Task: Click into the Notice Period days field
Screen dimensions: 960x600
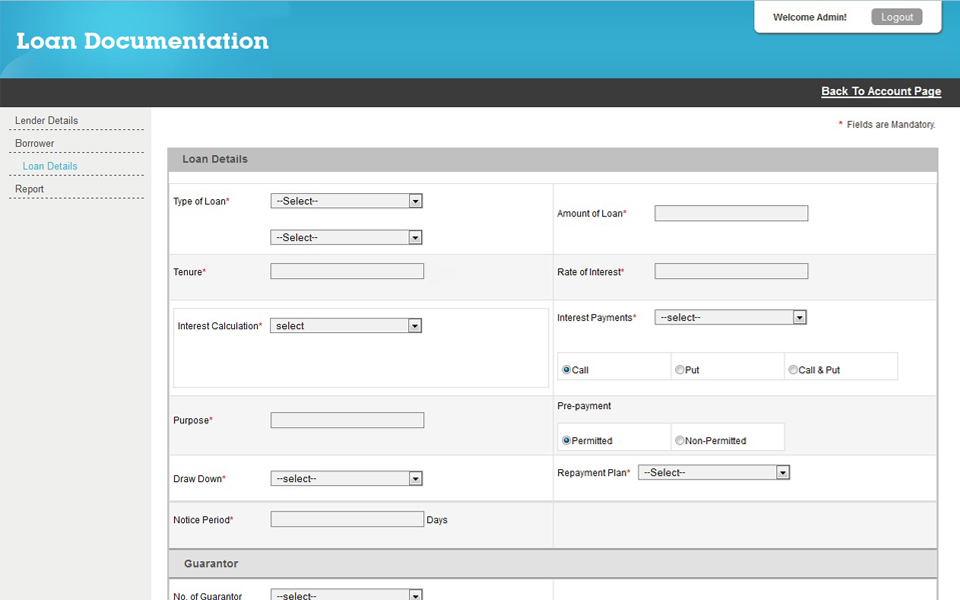Action: point(347,520)
